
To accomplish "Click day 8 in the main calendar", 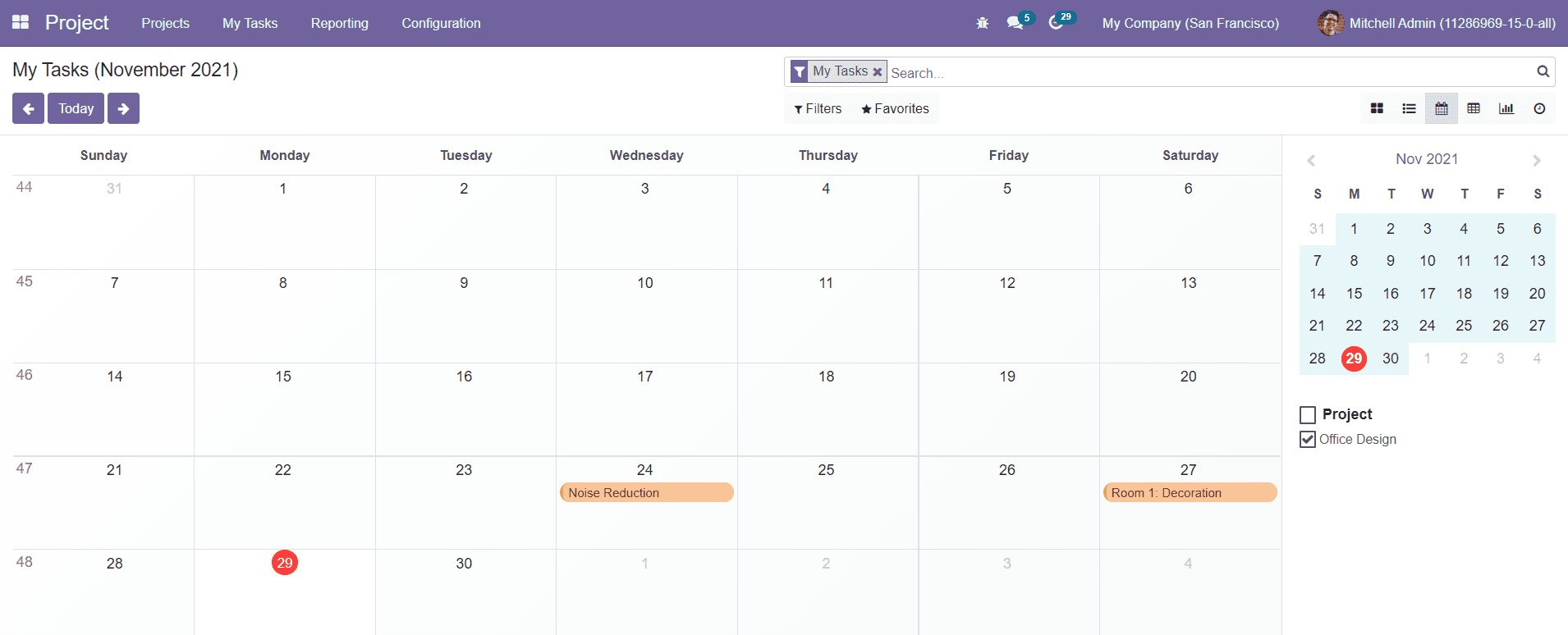I will pos(283,283).
